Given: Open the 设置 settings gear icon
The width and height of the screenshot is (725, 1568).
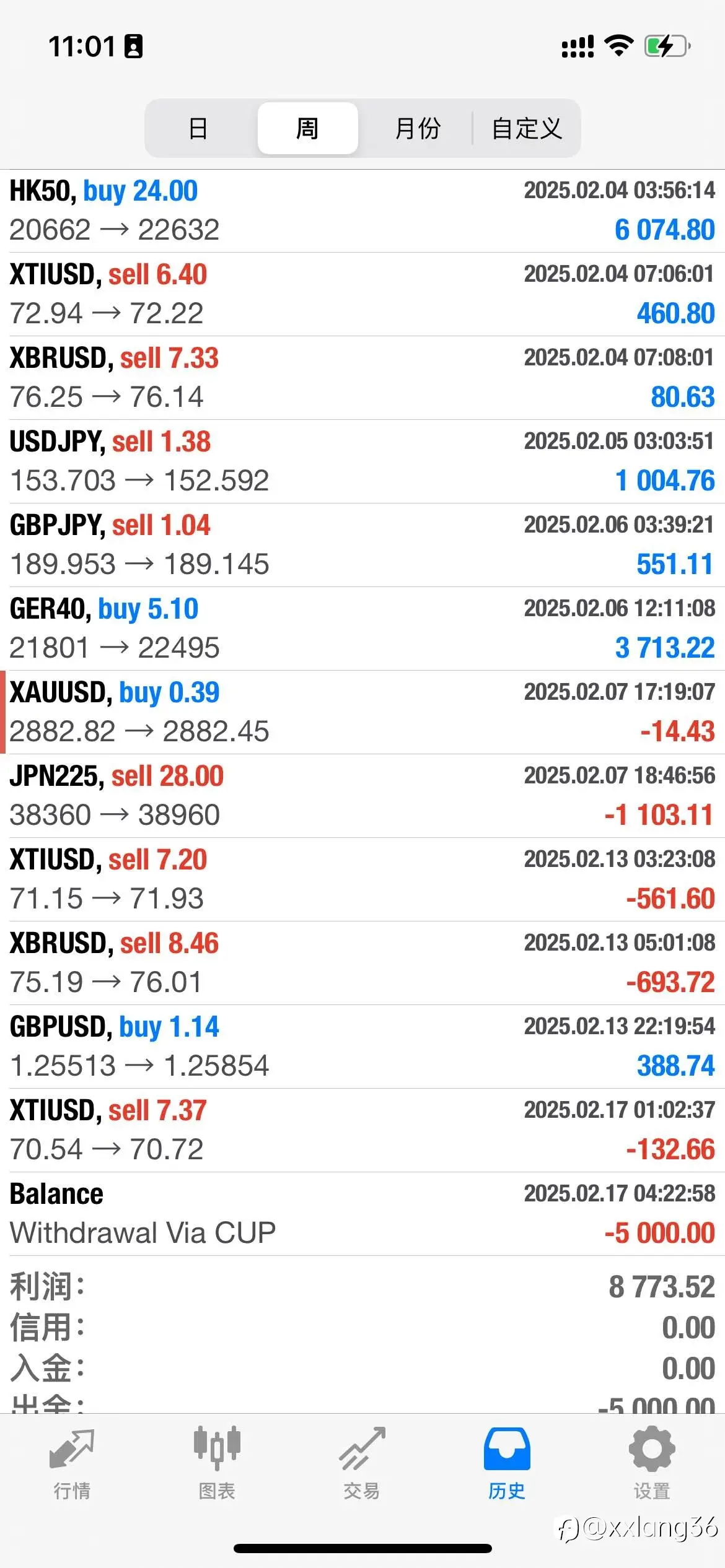Looking at the screenshot, I should point(652,1450).
